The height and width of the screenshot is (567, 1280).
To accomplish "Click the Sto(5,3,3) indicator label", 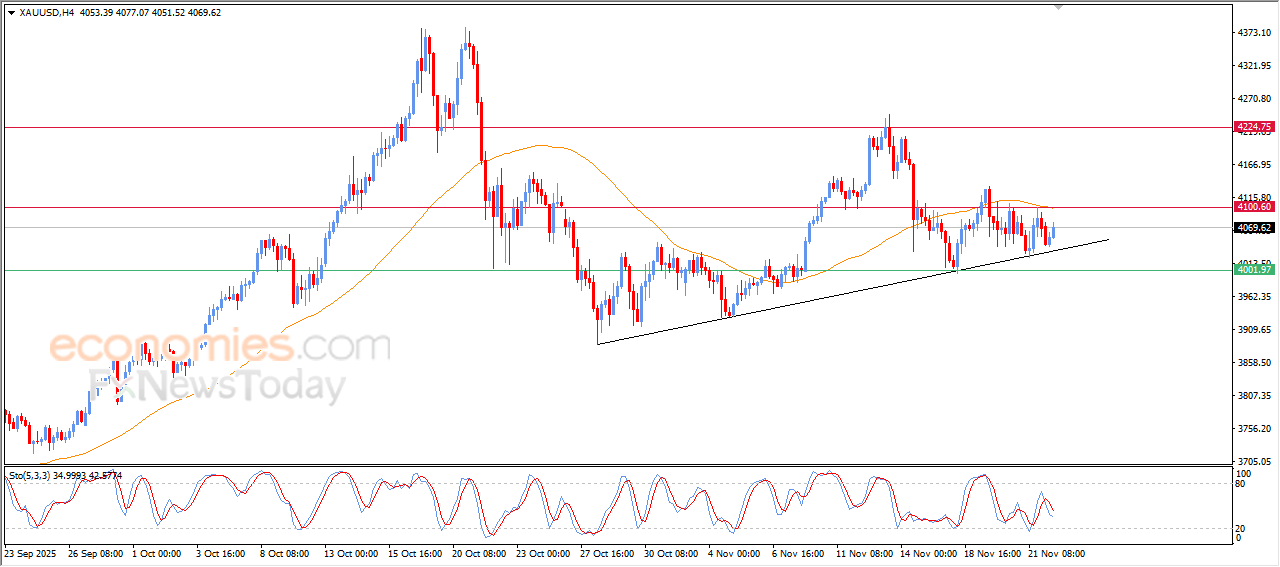I will click(31, 475).
